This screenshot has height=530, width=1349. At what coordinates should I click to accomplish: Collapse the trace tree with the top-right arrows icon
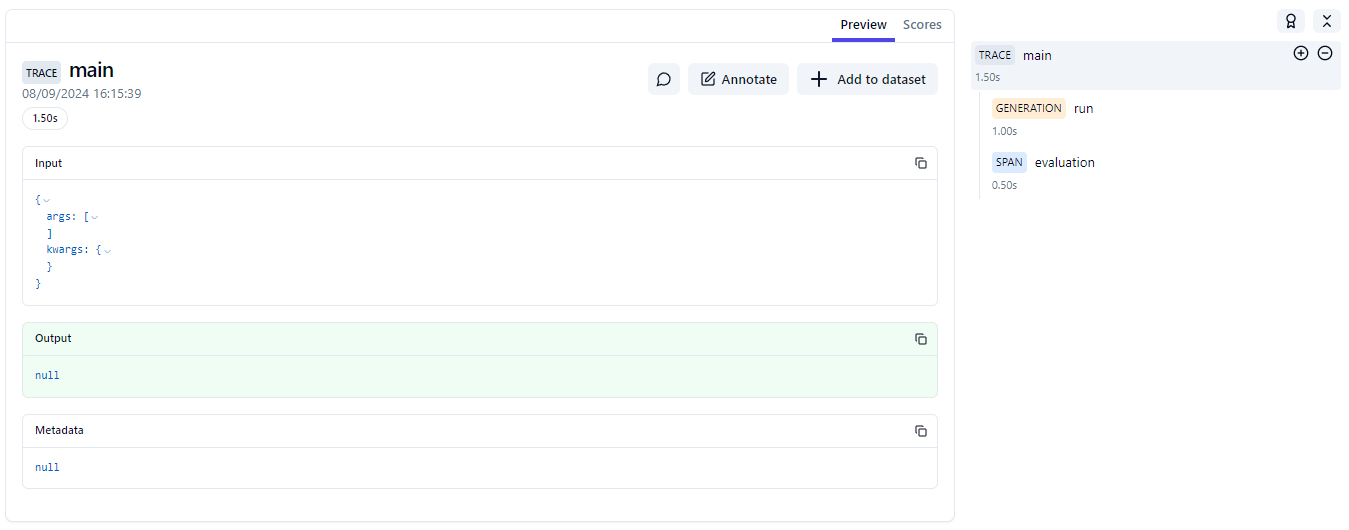1326,21
